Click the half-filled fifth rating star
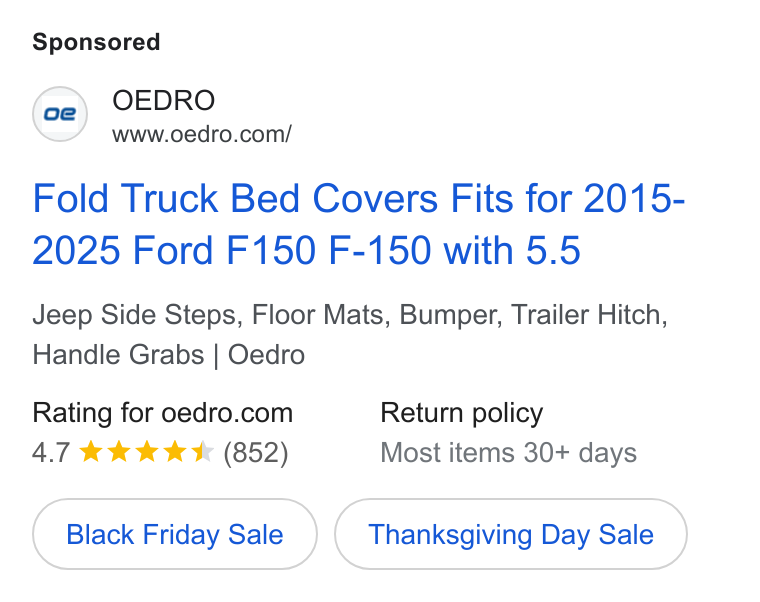This screenshot has width=760, height=602. [x=203, y=452]
